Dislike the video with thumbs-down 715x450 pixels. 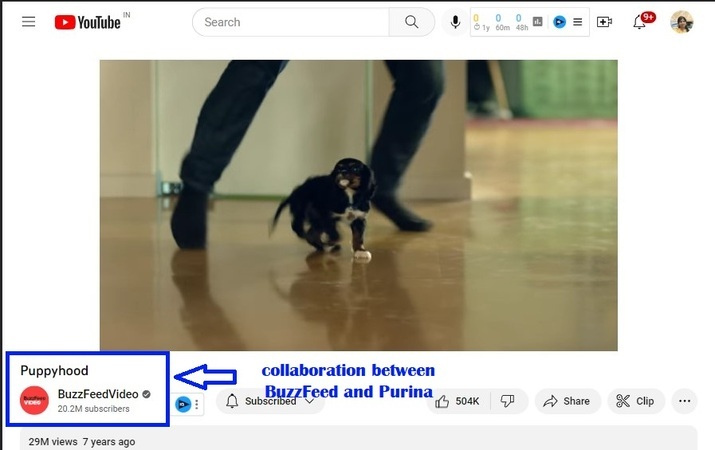click(508, 401)
